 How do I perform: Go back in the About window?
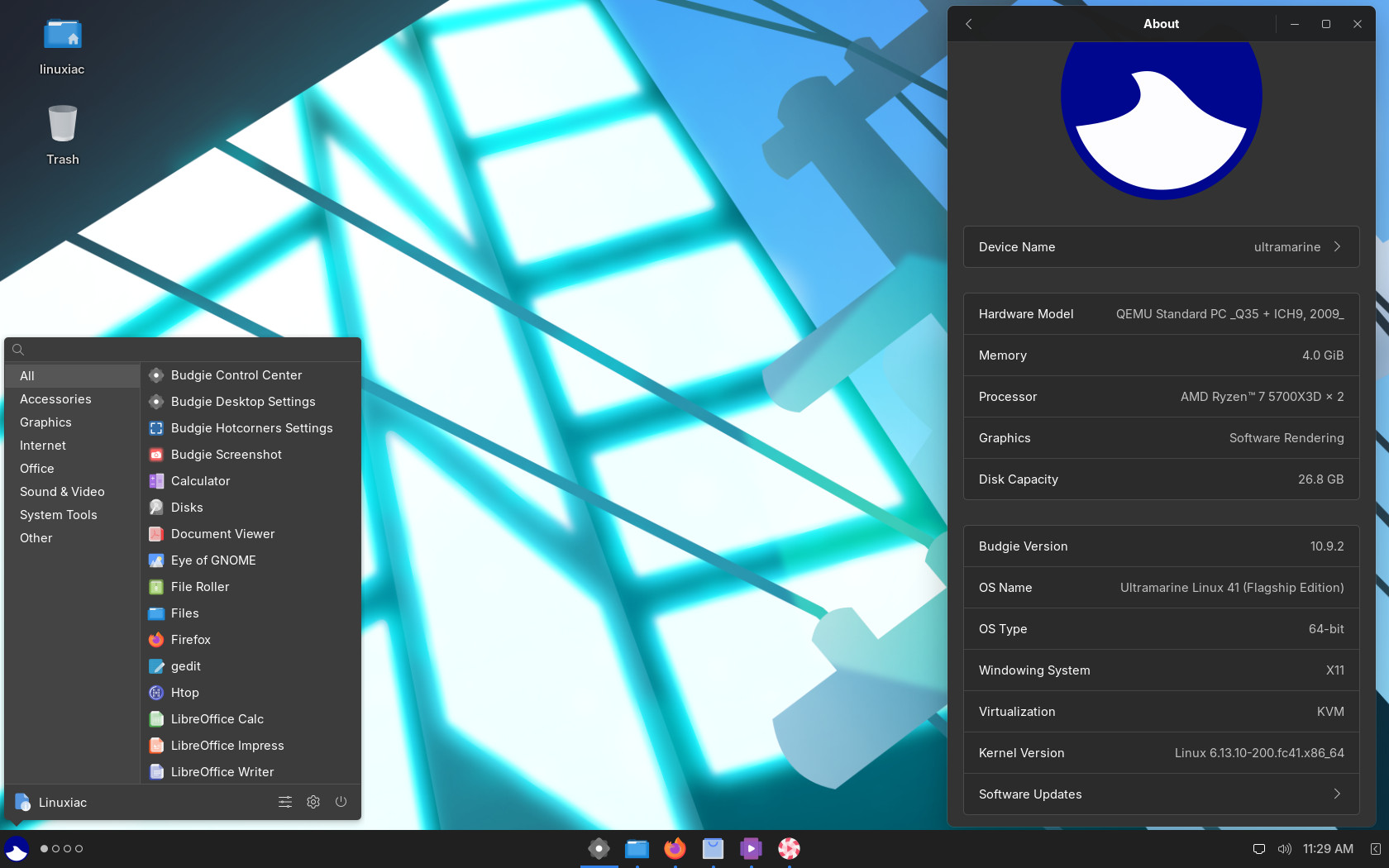tap(969, 24)
